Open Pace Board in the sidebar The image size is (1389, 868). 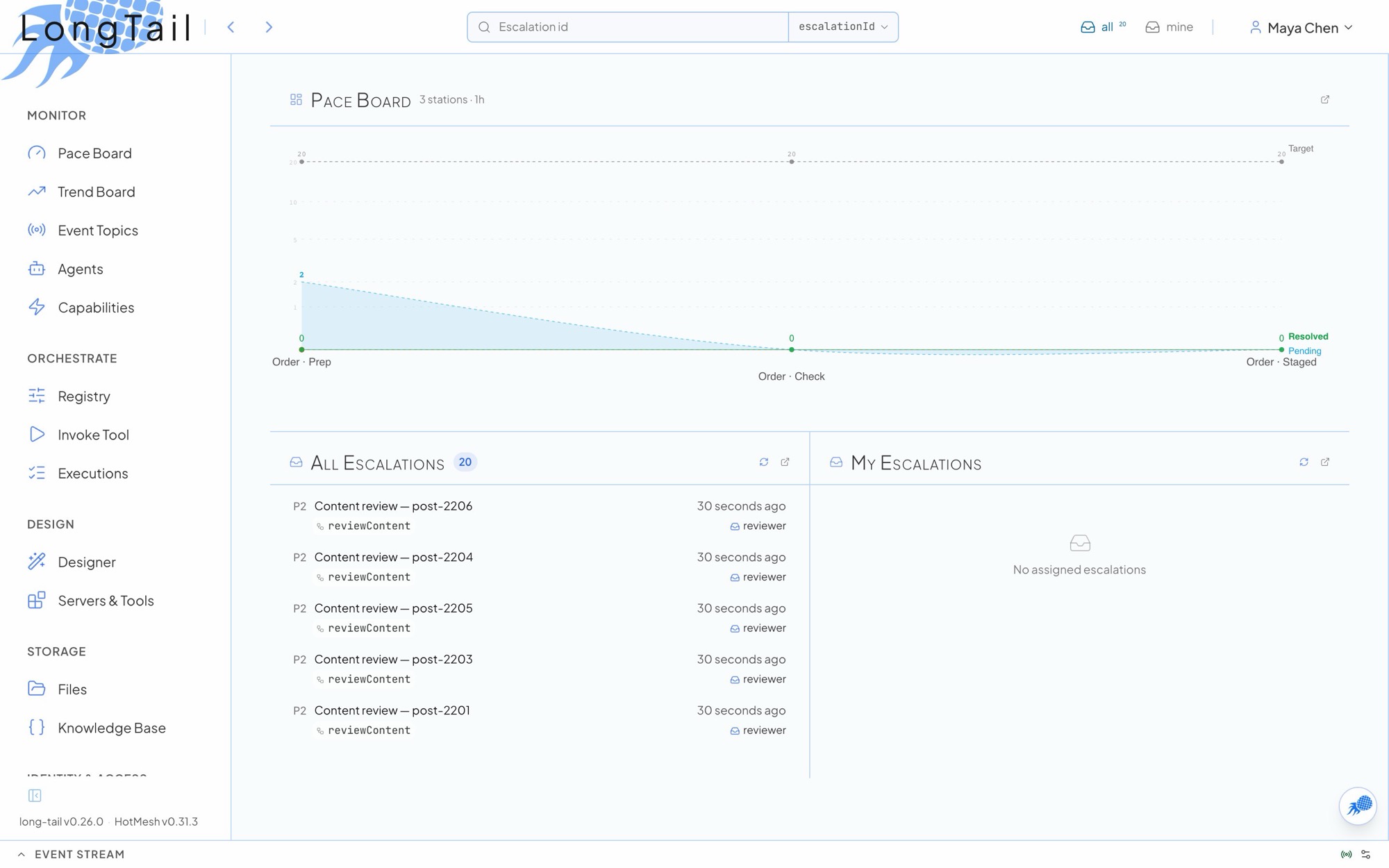click(94, 153)
